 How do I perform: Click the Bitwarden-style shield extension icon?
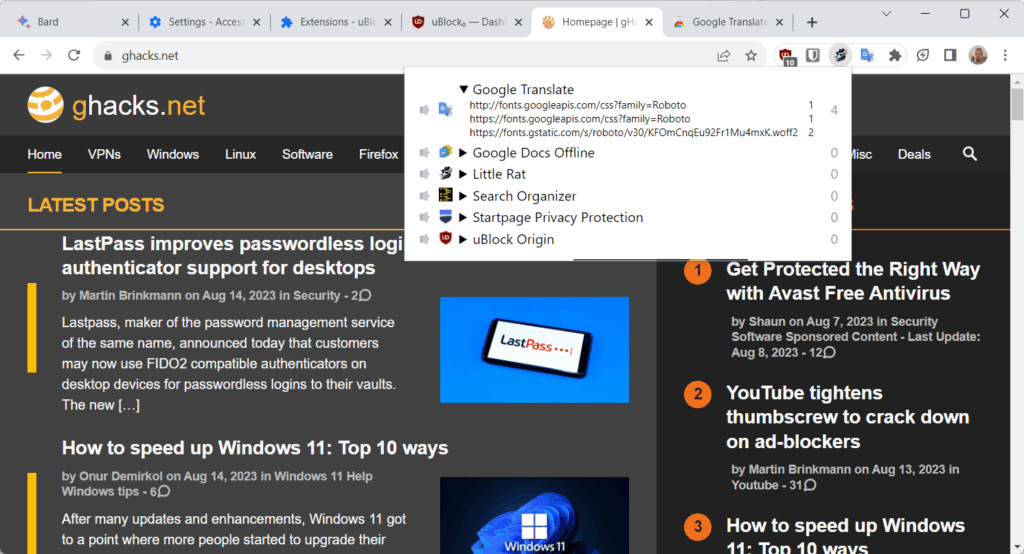click(812, 56)
